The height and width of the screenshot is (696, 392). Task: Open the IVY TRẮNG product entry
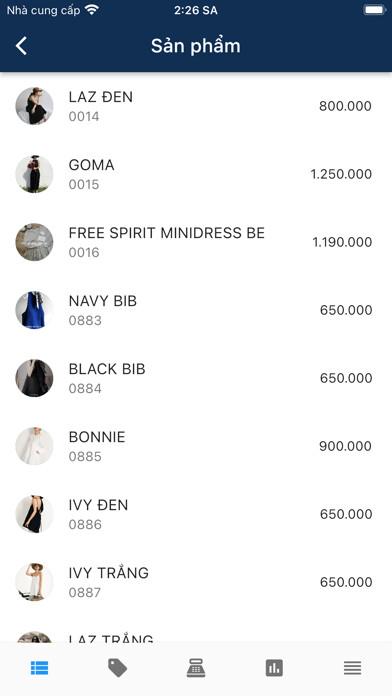196,582
